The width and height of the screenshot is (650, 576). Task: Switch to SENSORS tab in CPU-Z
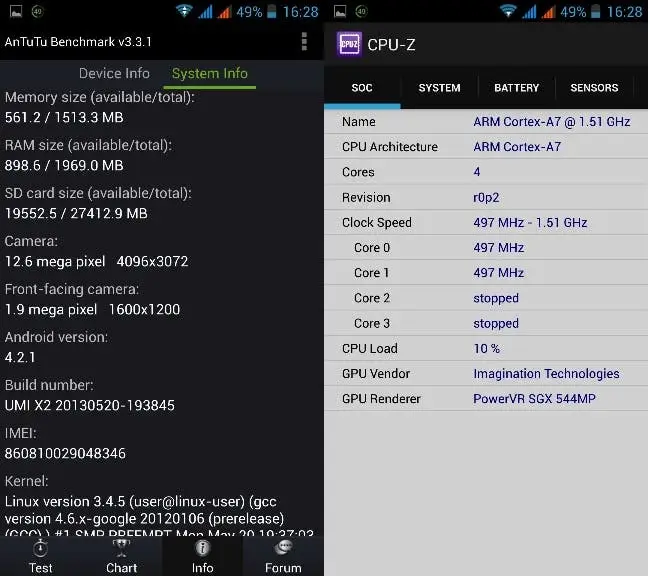coord(594,88)
